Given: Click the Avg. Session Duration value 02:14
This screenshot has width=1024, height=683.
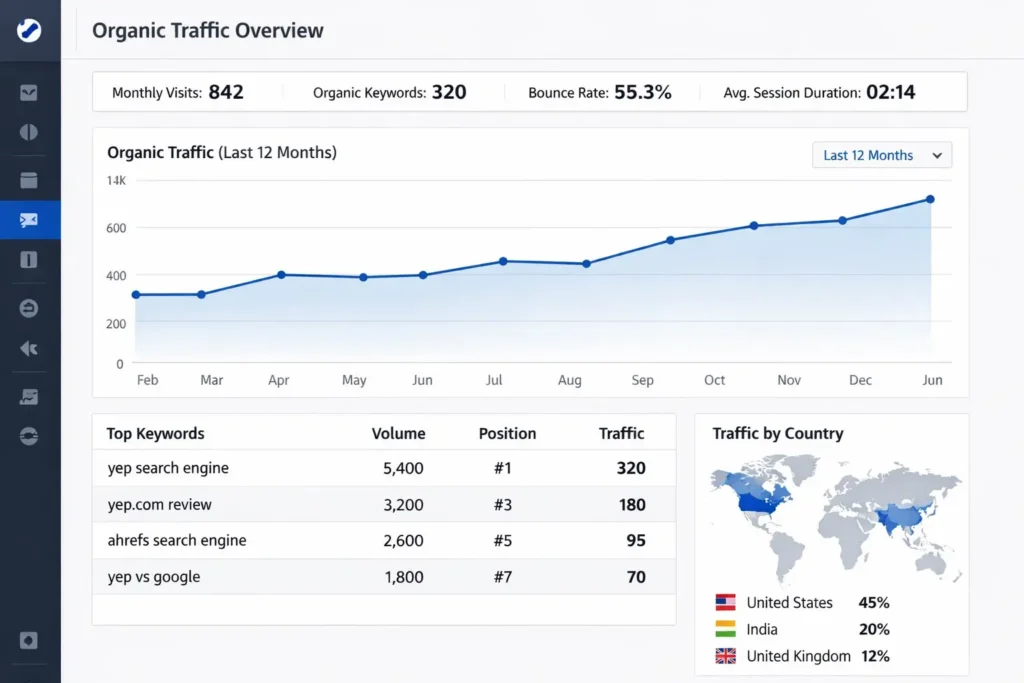Looking at the screenshot, I should click(891, 92).
